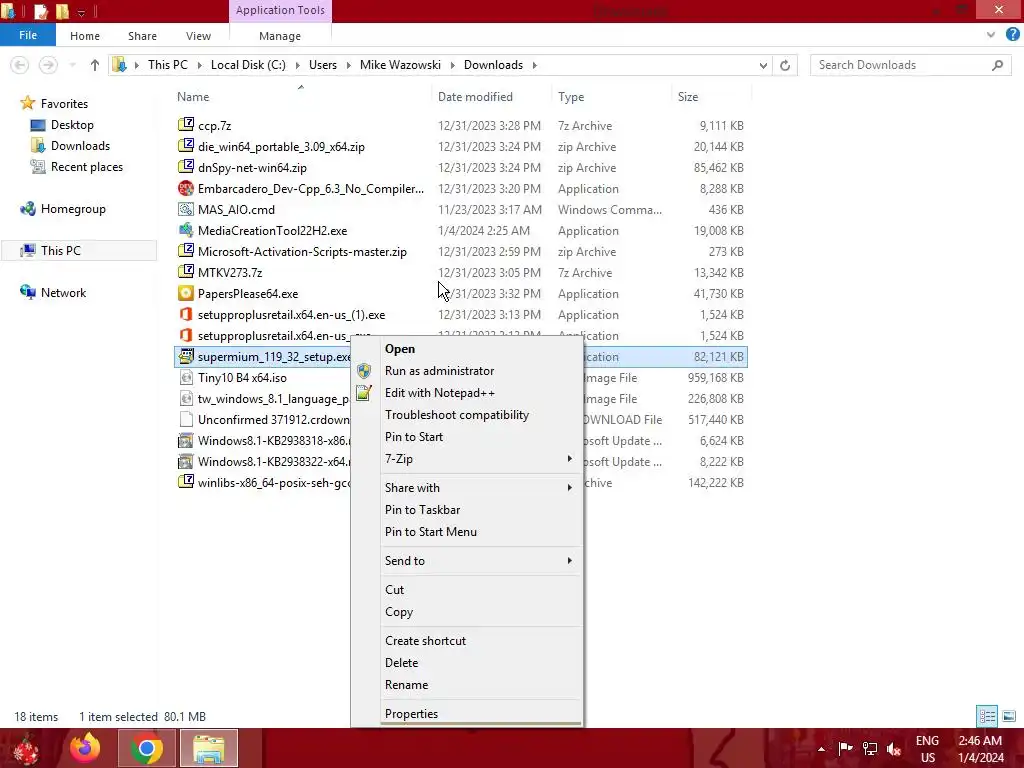Viewport: 1024px width, 768px height.
Task: Expand the ribbon with the chevron
Action: (991, 35)
